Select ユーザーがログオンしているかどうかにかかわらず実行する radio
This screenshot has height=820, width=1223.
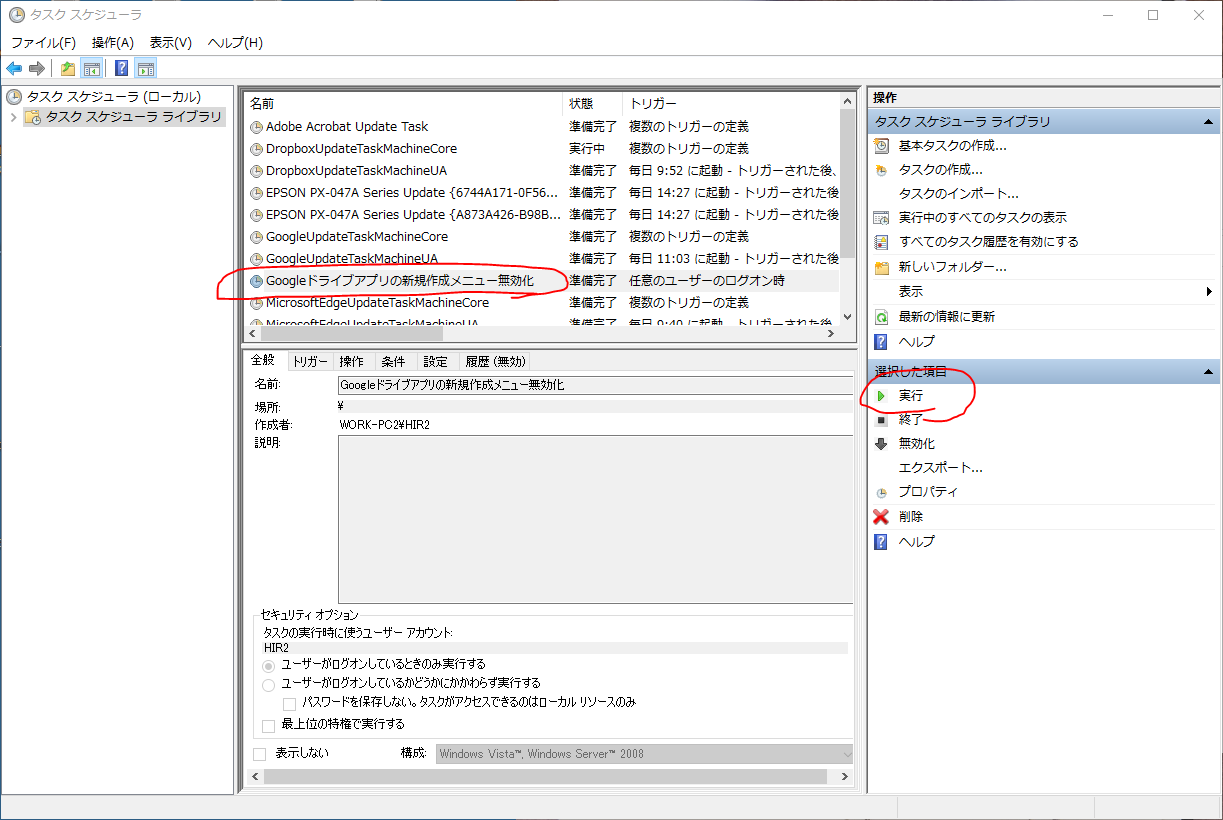(x=268, y=685)
